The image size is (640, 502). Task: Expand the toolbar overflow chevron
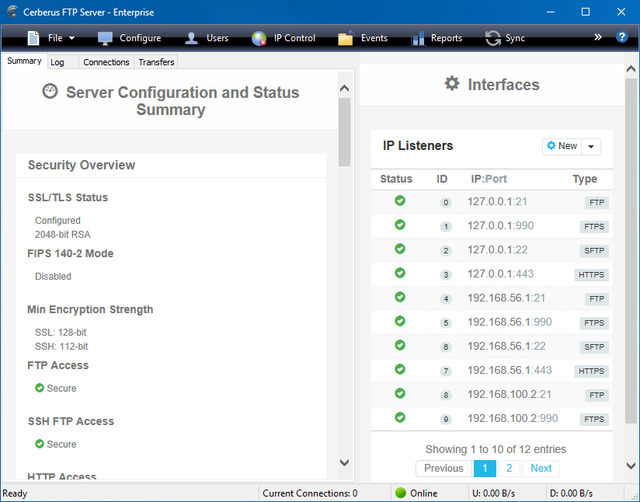[598, 37]
